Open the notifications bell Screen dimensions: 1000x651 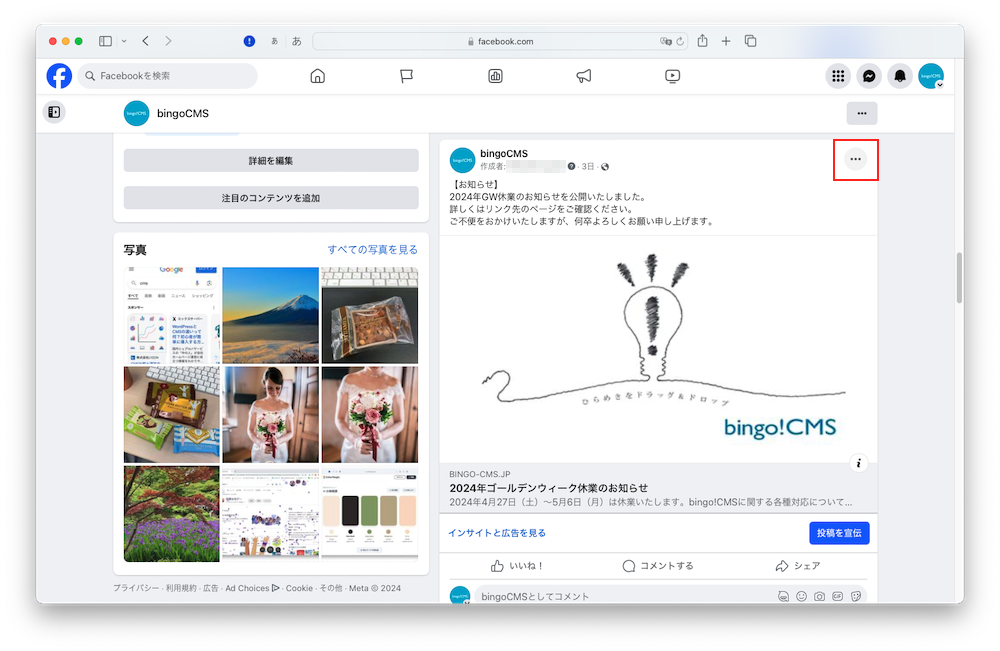900,76
